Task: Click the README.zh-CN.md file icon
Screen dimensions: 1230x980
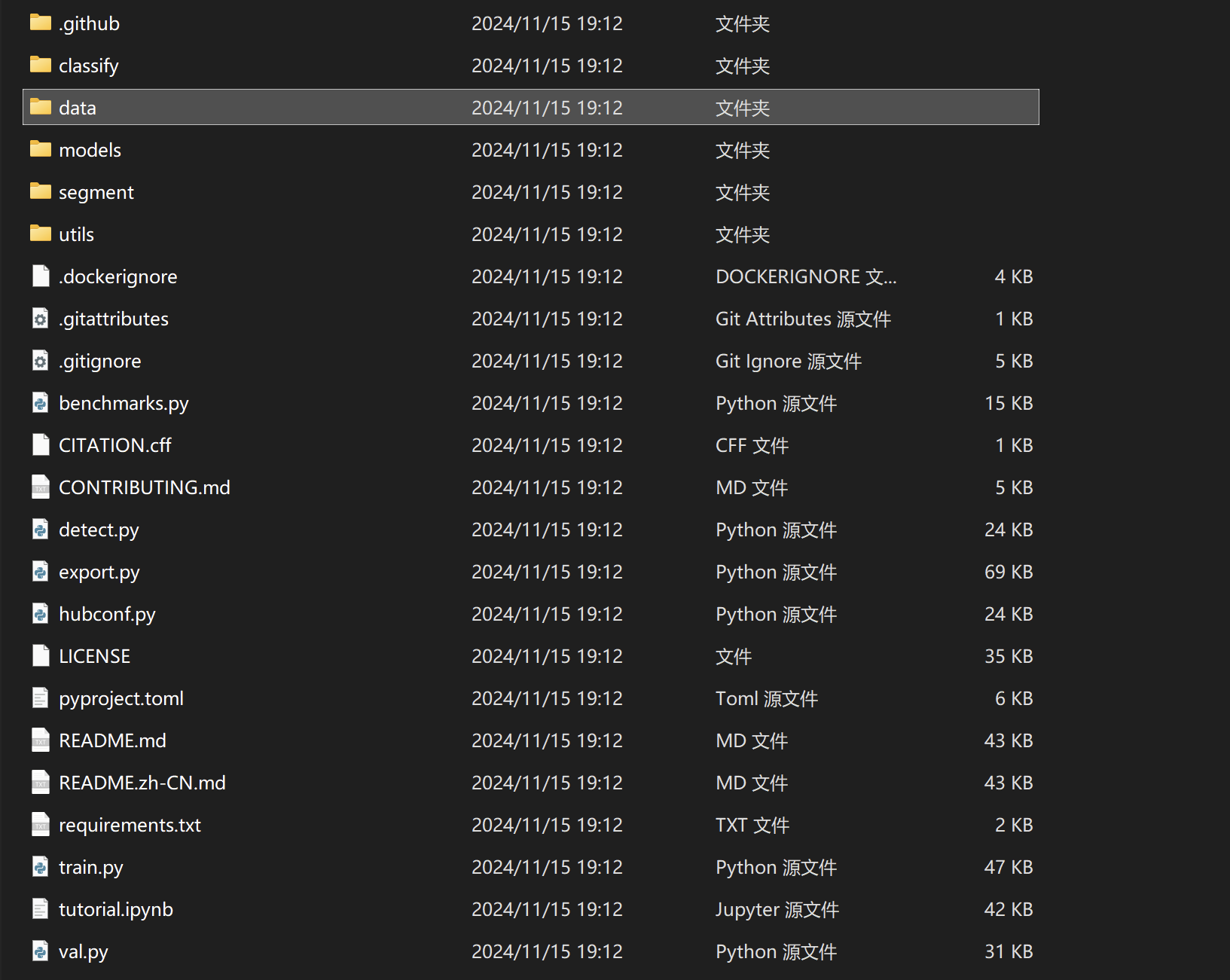Action: click(x=41, y=783)
